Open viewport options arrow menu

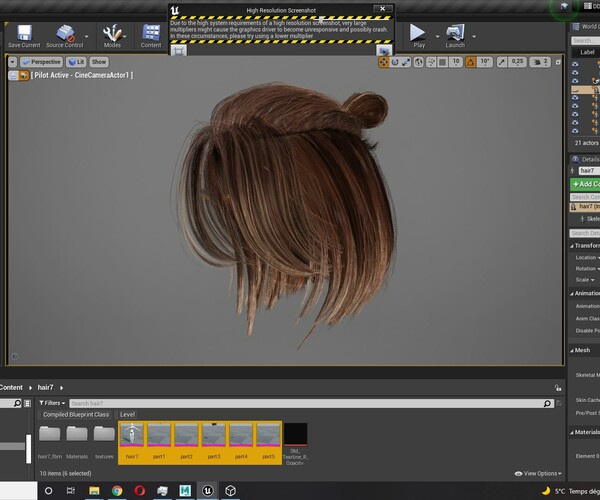pos(13,62)
